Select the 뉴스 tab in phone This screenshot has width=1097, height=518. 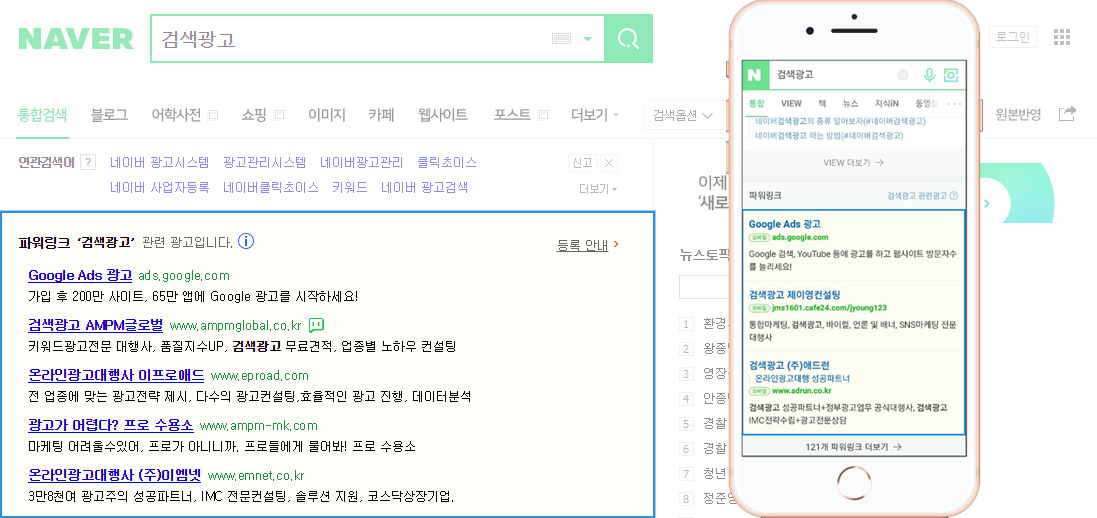850,104
